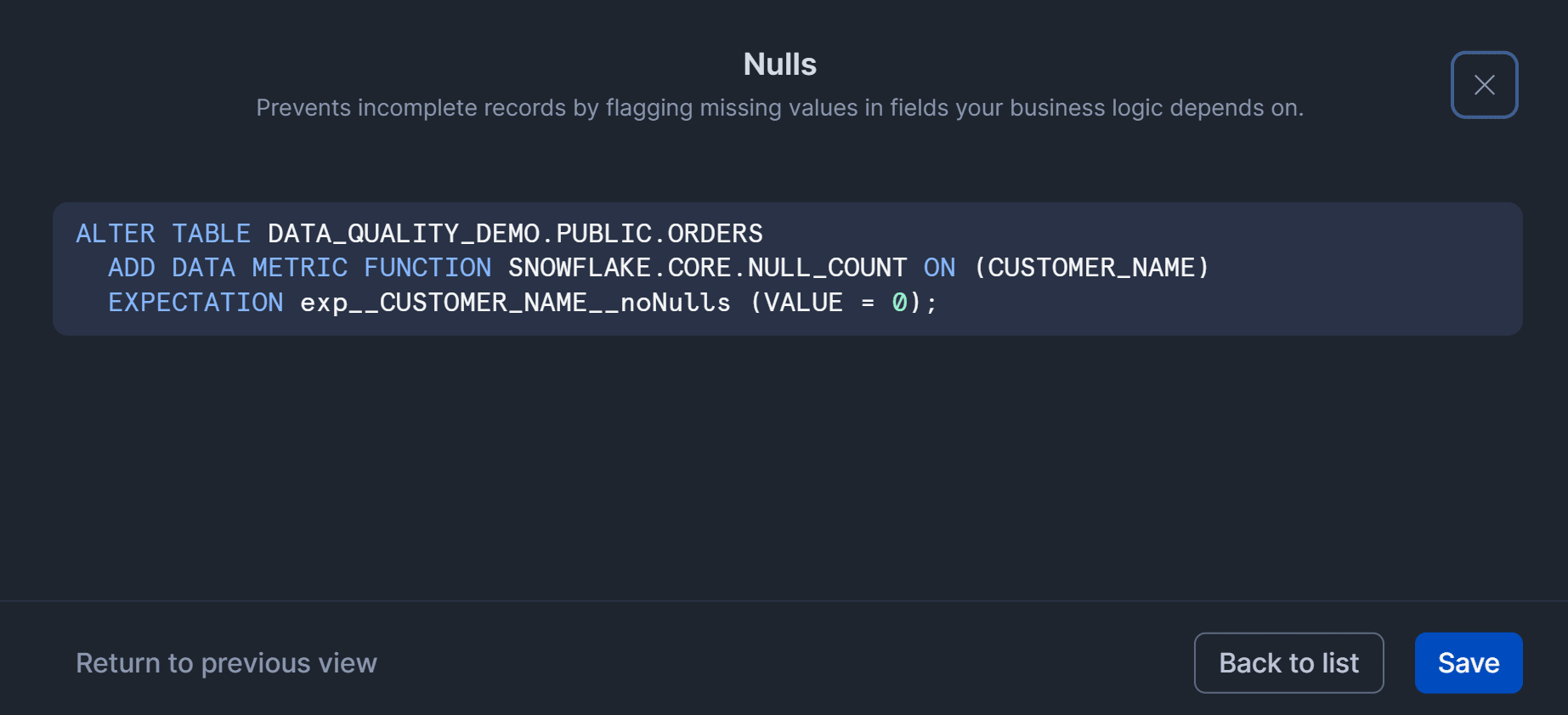This screenshot has width=1568, height=715.
Task: Click the description text under Nulls
Action: tap(779, 108)
